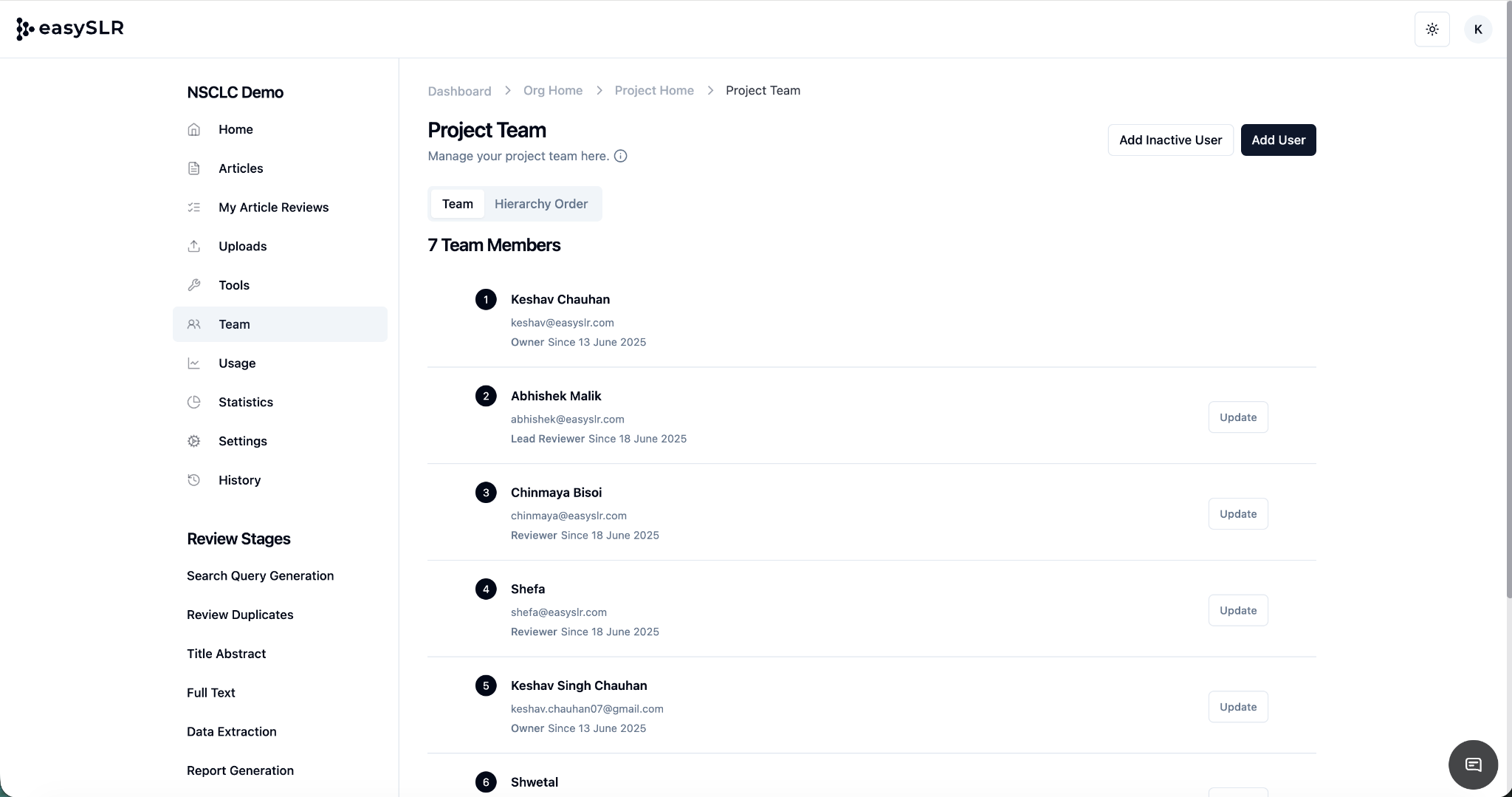Click the Articles document icon
The height and width of the screenshot is (797, 1512).
194,168
